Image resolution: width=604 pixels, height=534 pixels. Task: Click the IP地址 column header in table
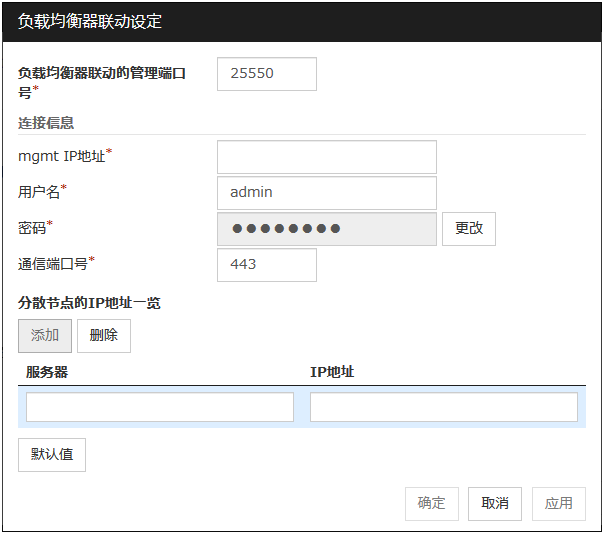click(332, 372)
